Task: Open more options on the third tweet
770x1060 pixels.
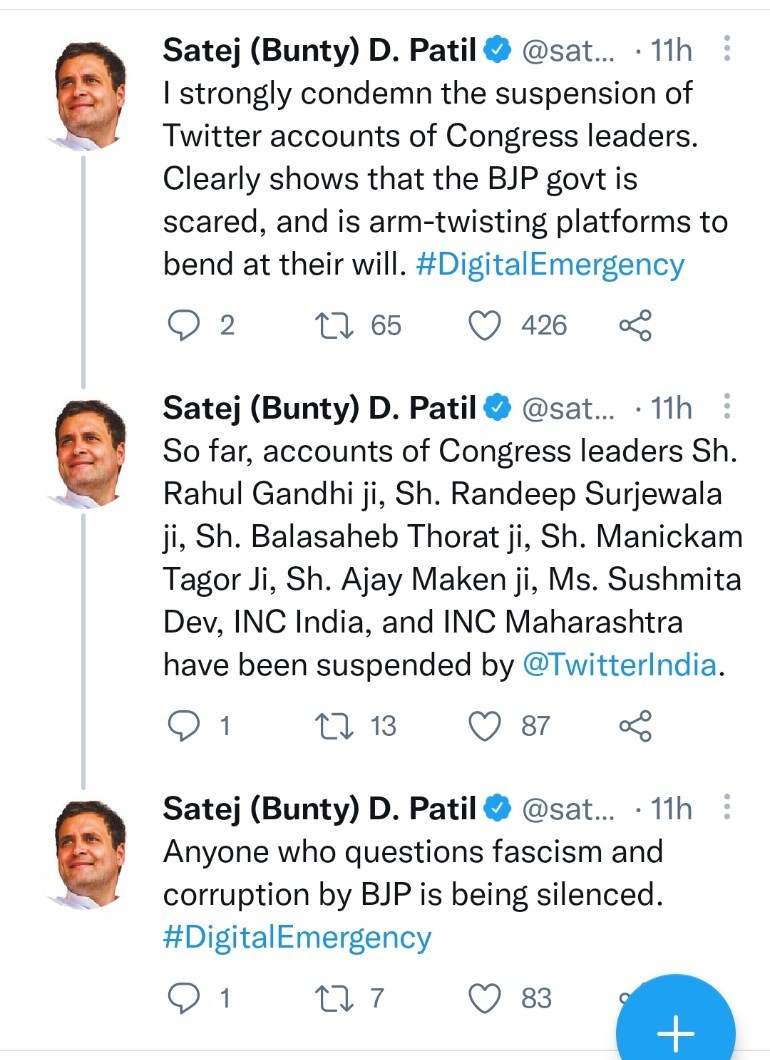Action: [x=727, y=807]
